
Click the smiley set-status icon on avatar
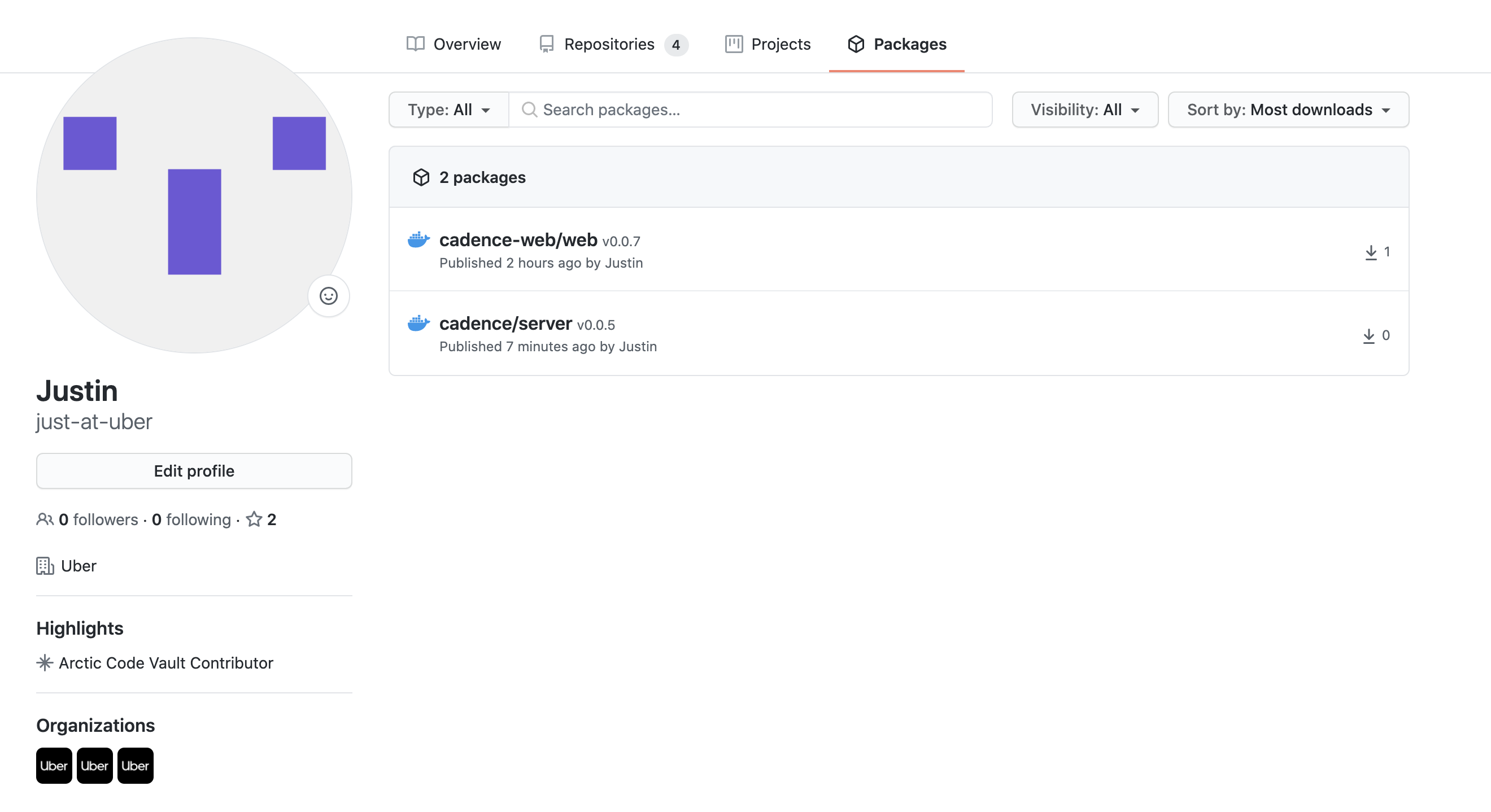(328, 296)
